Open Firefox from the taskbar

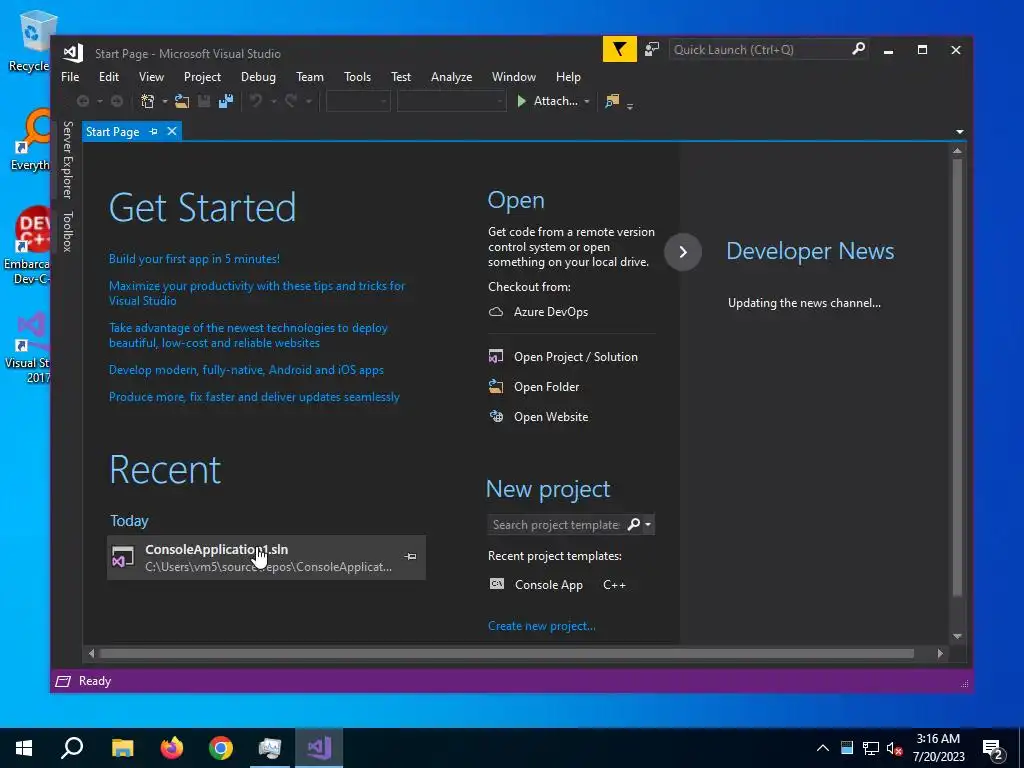[172, 748]
